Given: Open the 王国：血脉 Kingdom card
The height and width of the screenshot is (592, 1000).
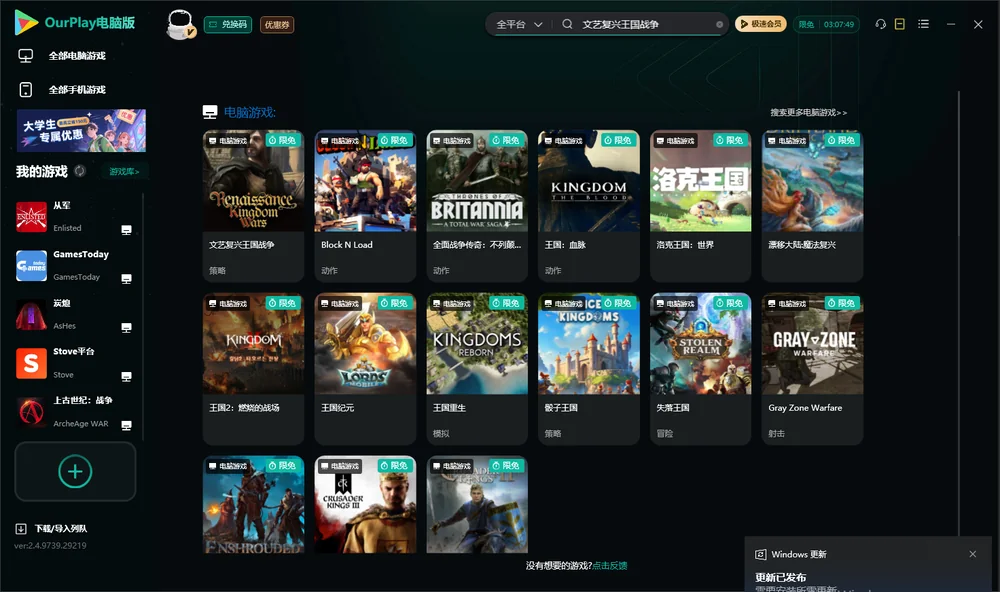Looking at the screenshot, I should 589,205.
